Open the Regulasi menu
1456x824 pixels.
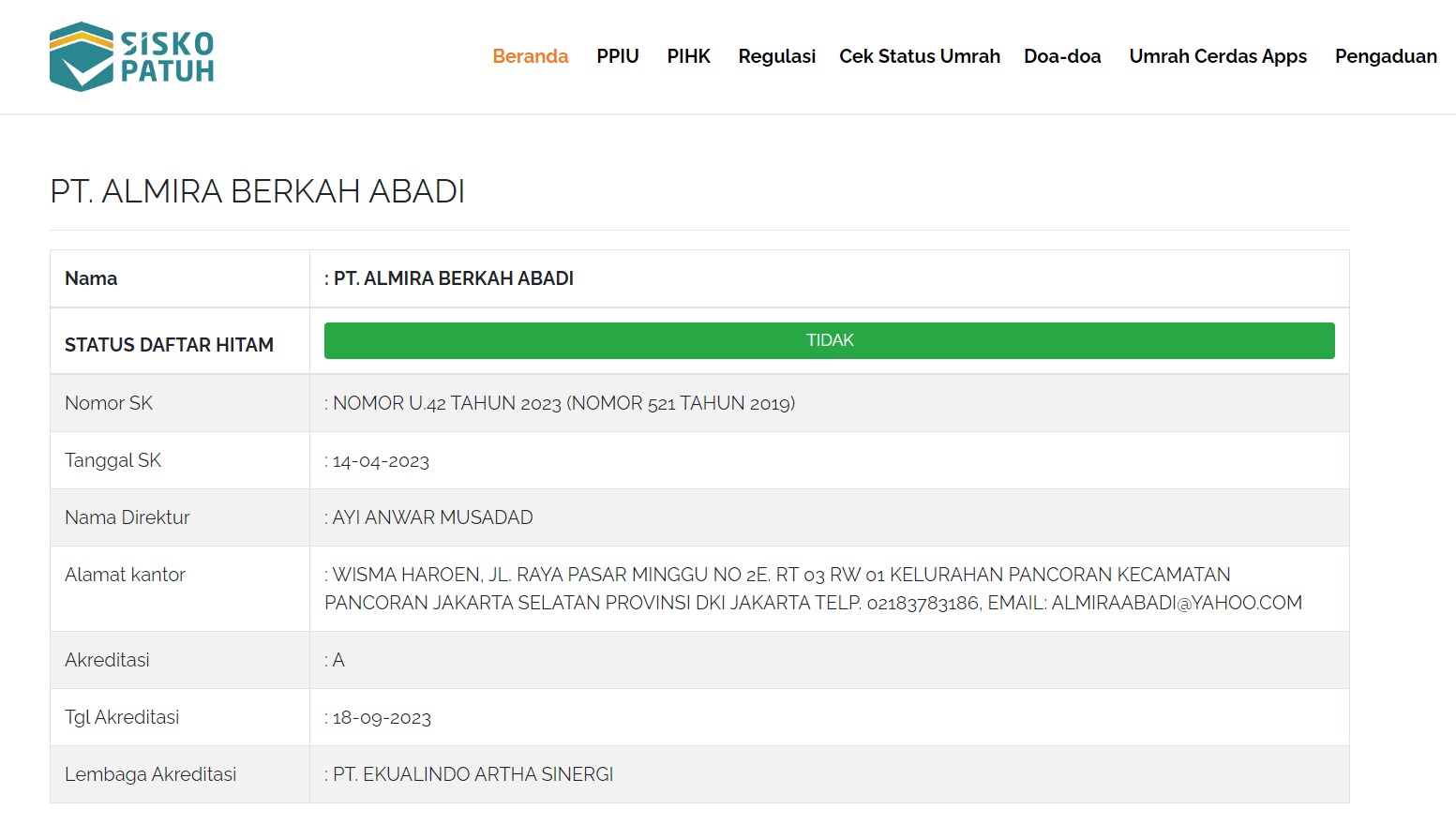coord(777,56)
